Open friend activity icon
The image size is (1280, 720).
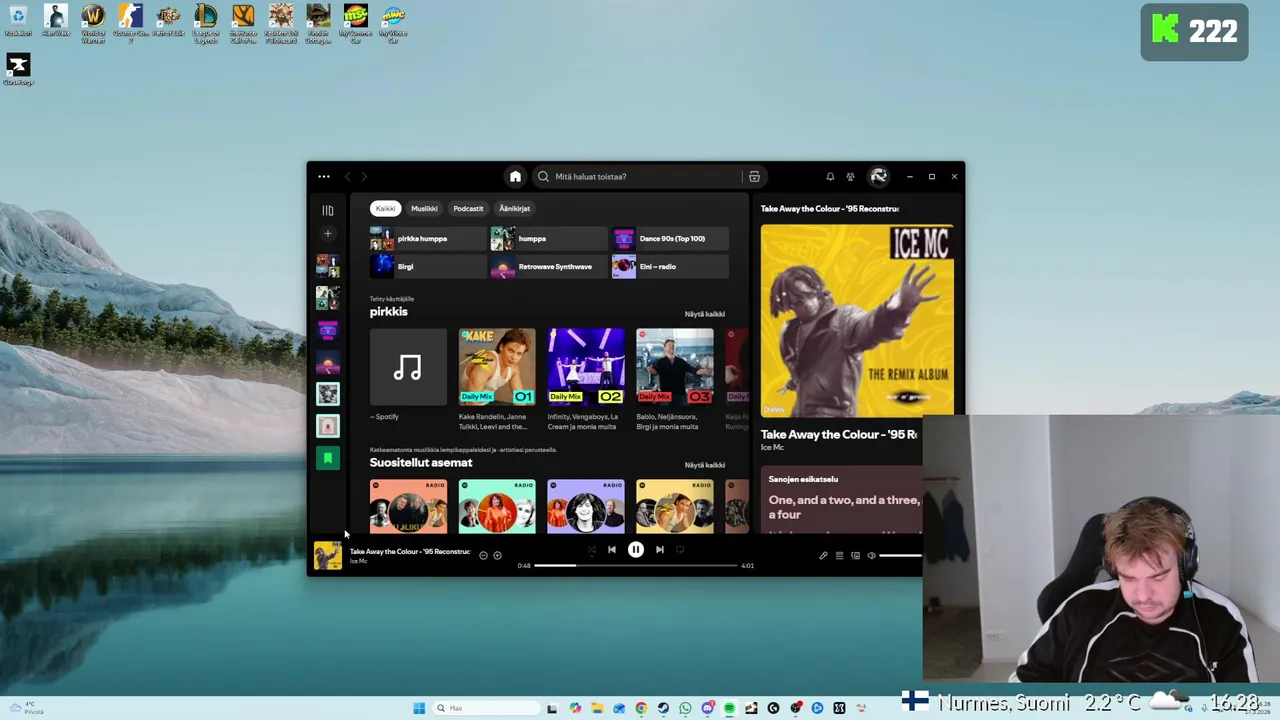click(x=850, y=177)
